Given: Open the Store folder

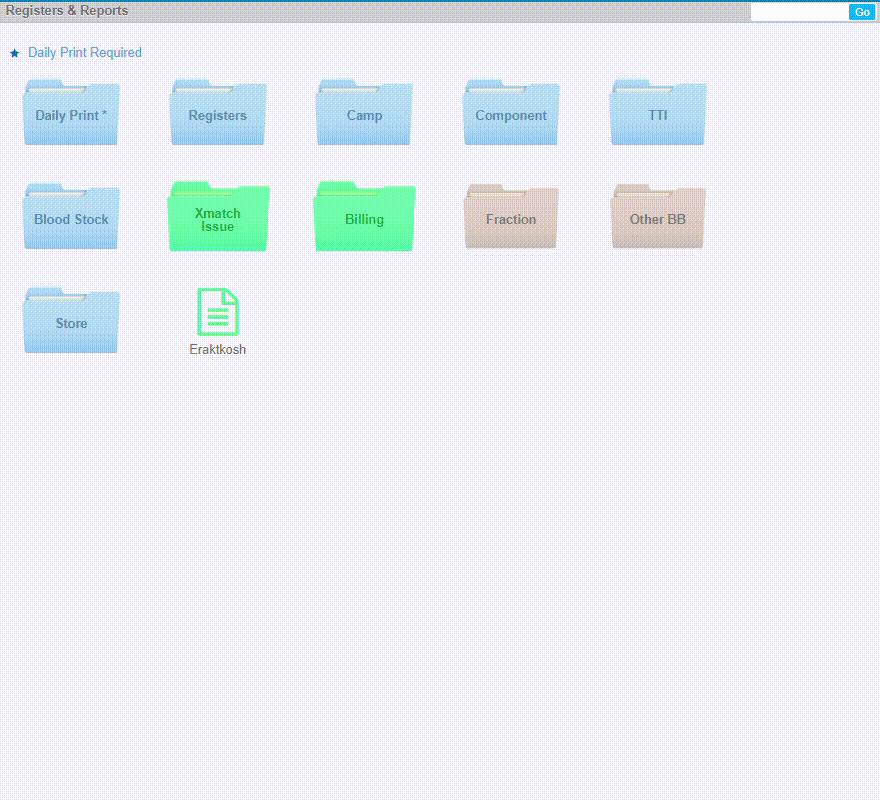Looking at the screenshot, I should pos(71,322).
